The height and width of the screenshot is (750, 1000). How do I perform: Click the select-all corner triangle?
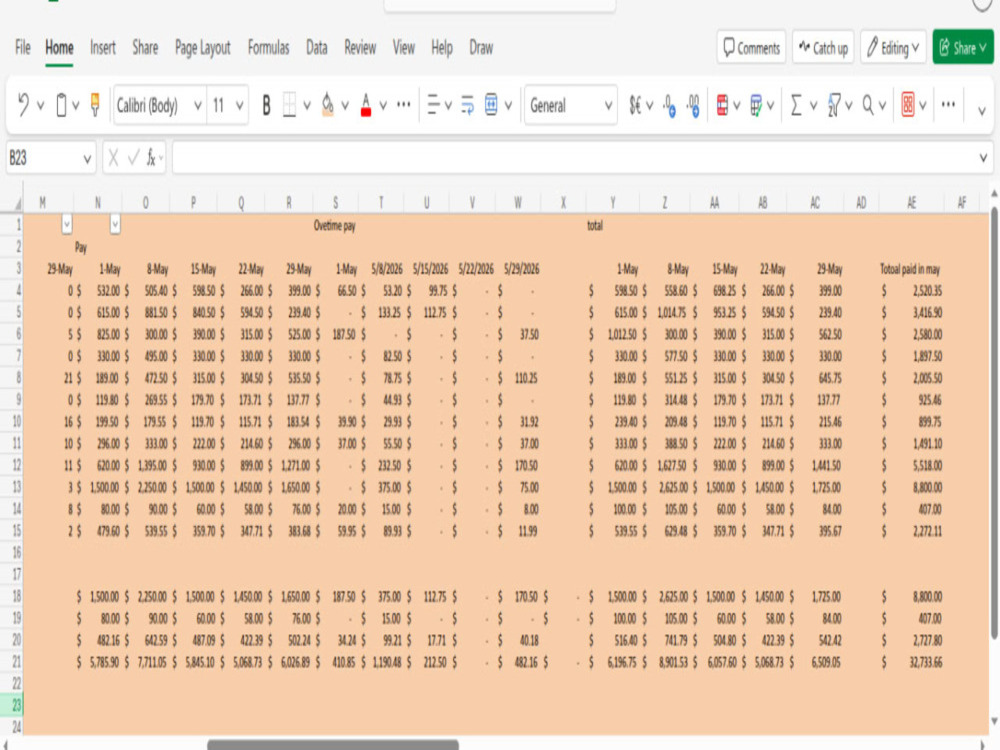tap(18, 204)
